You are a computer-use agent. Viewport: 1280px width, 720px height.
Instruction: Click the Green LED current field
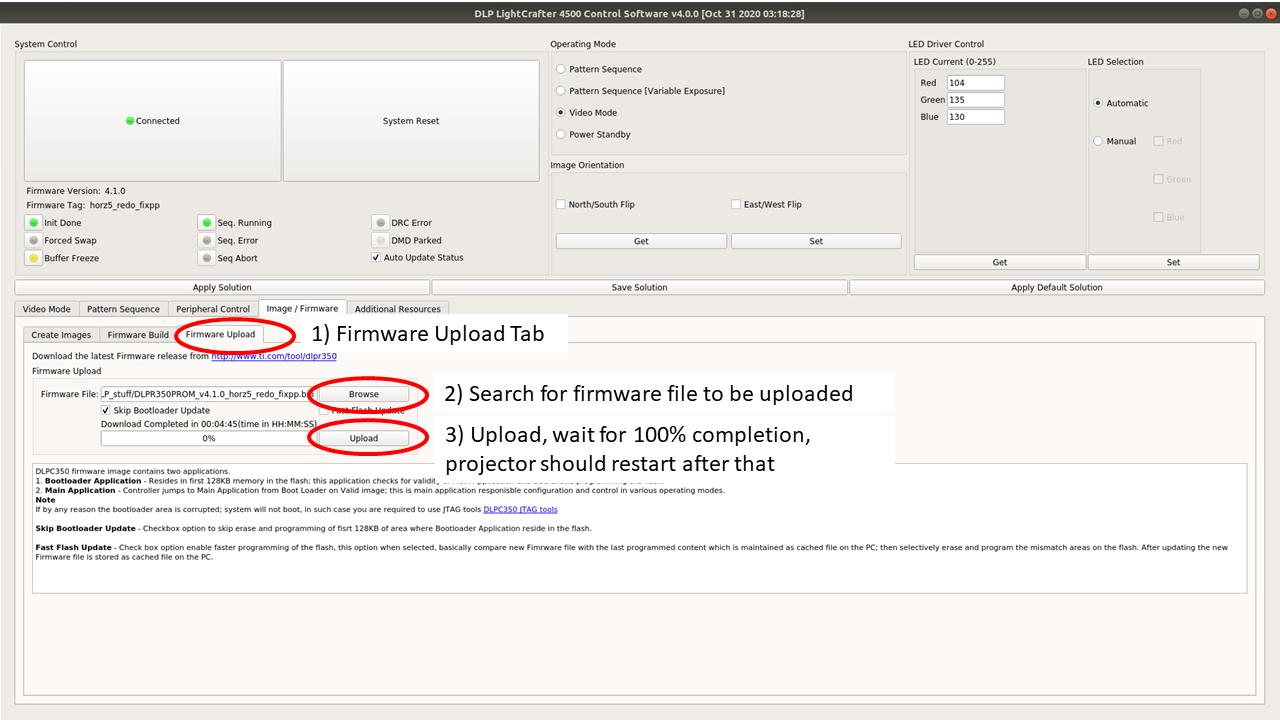(x=976, y=100)
